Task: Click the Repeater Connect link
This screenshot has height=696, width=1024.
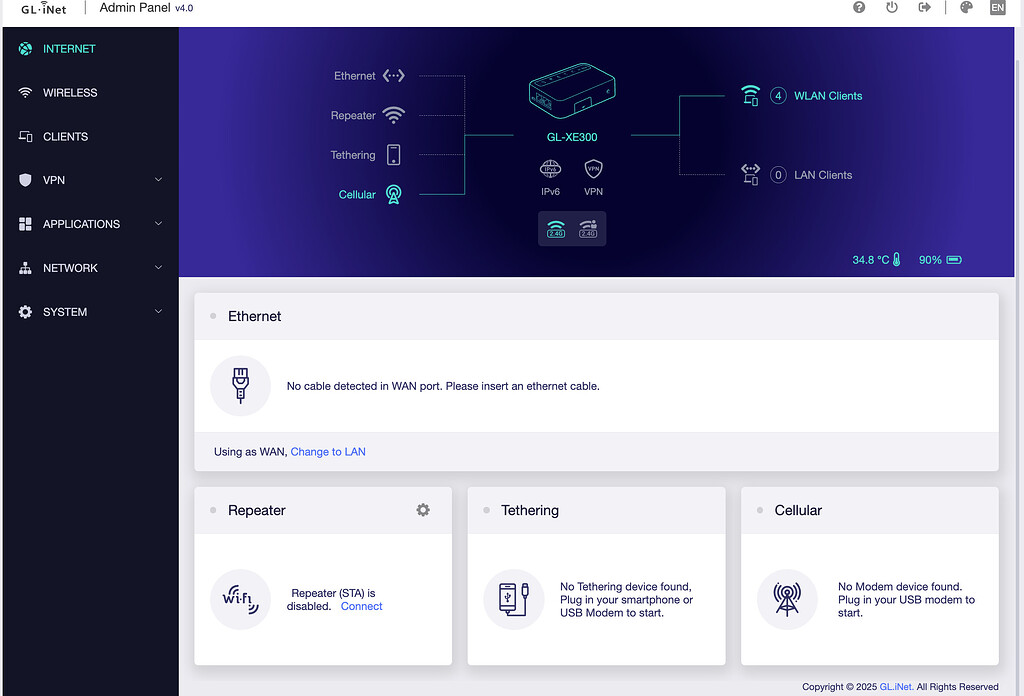Action: pos(361,607)
